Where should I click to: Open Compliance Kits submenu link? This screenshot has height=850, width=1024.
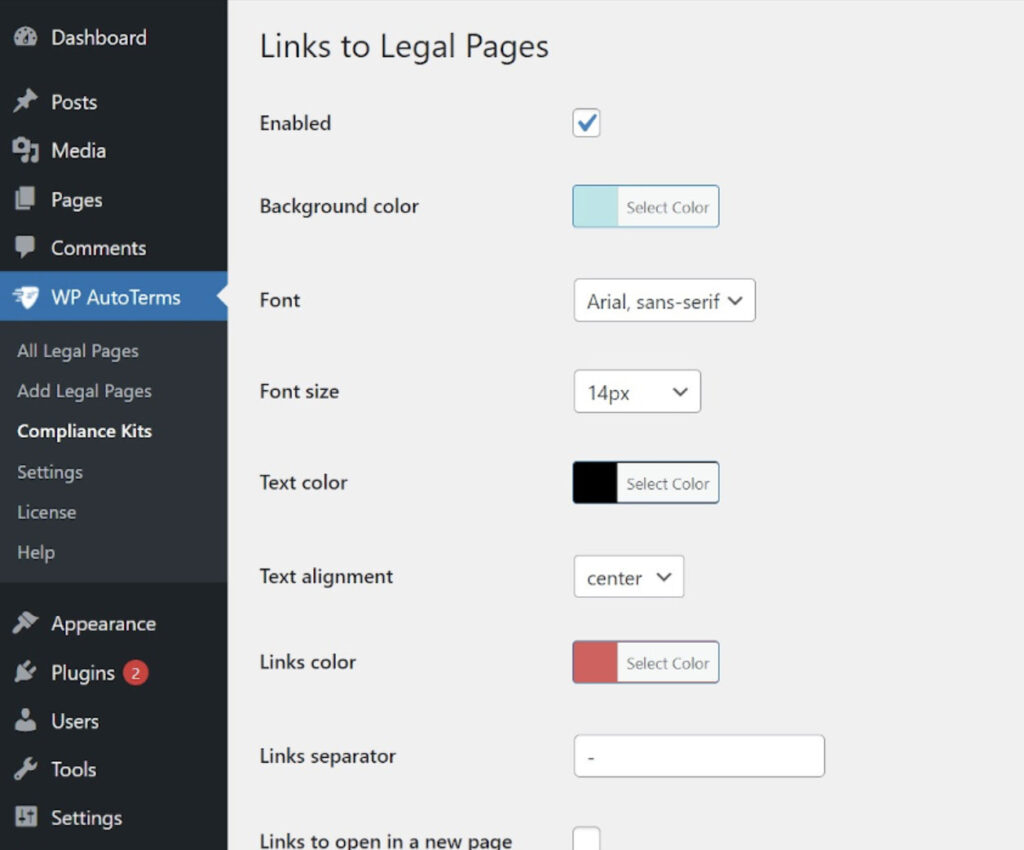point(84,432)
